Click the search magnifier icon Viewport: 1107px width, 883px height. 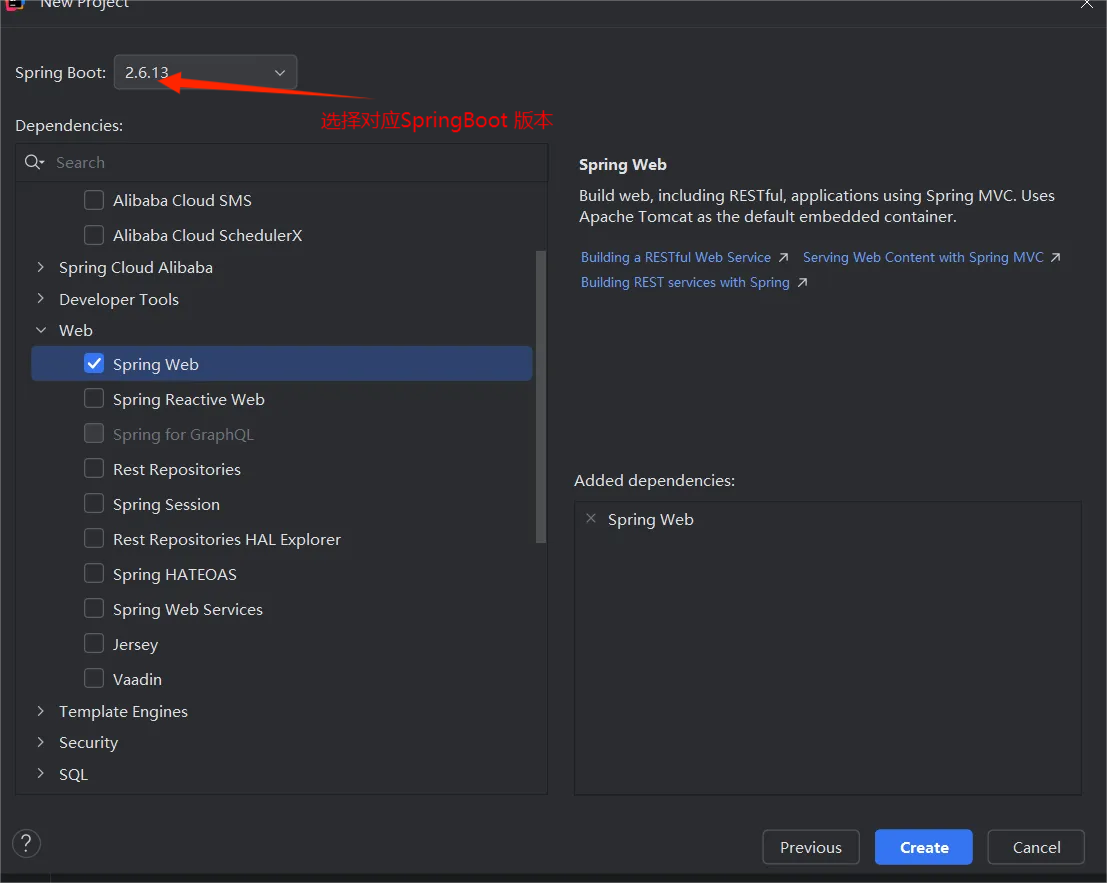pyautogui.click(x=33, y=162)
